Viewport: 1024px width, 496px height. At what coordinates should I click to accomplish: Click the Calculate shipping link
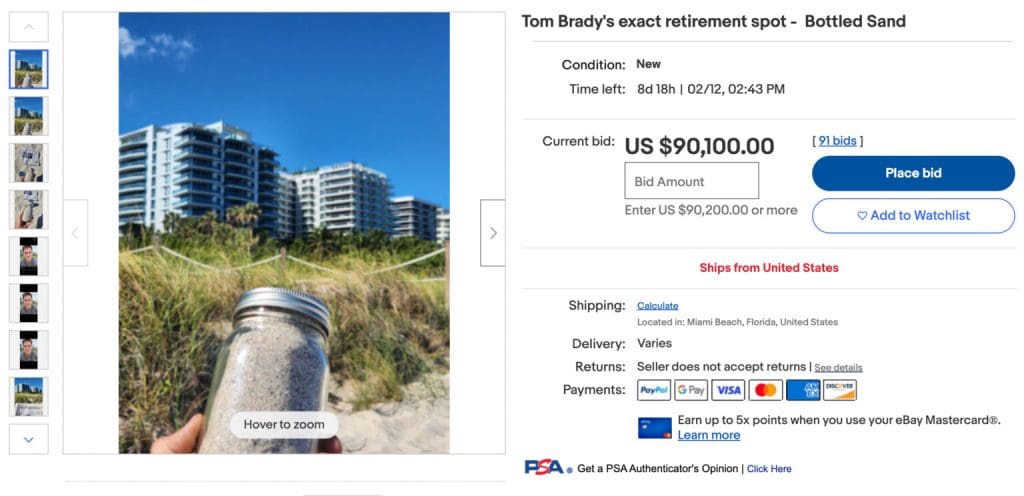[657, 306]
